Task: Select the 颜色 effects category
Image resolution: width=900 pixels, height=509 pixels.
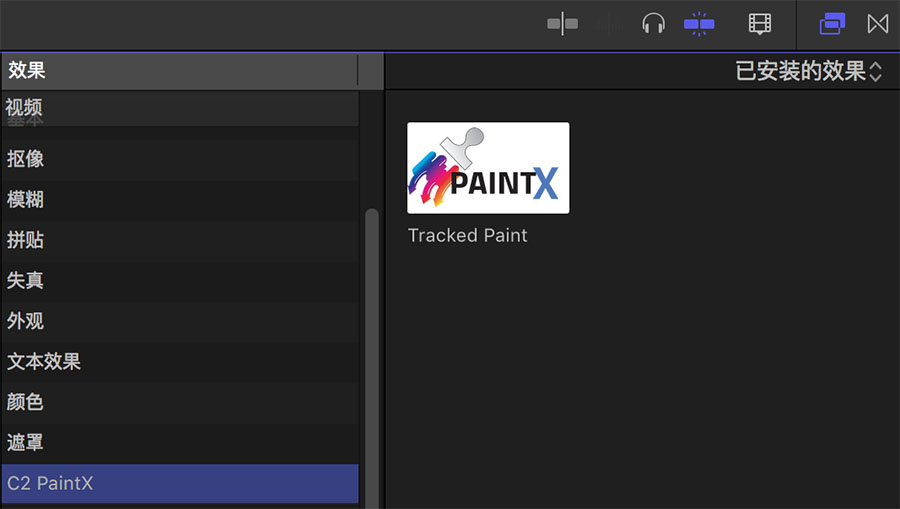Action: (x=180, y=402)
